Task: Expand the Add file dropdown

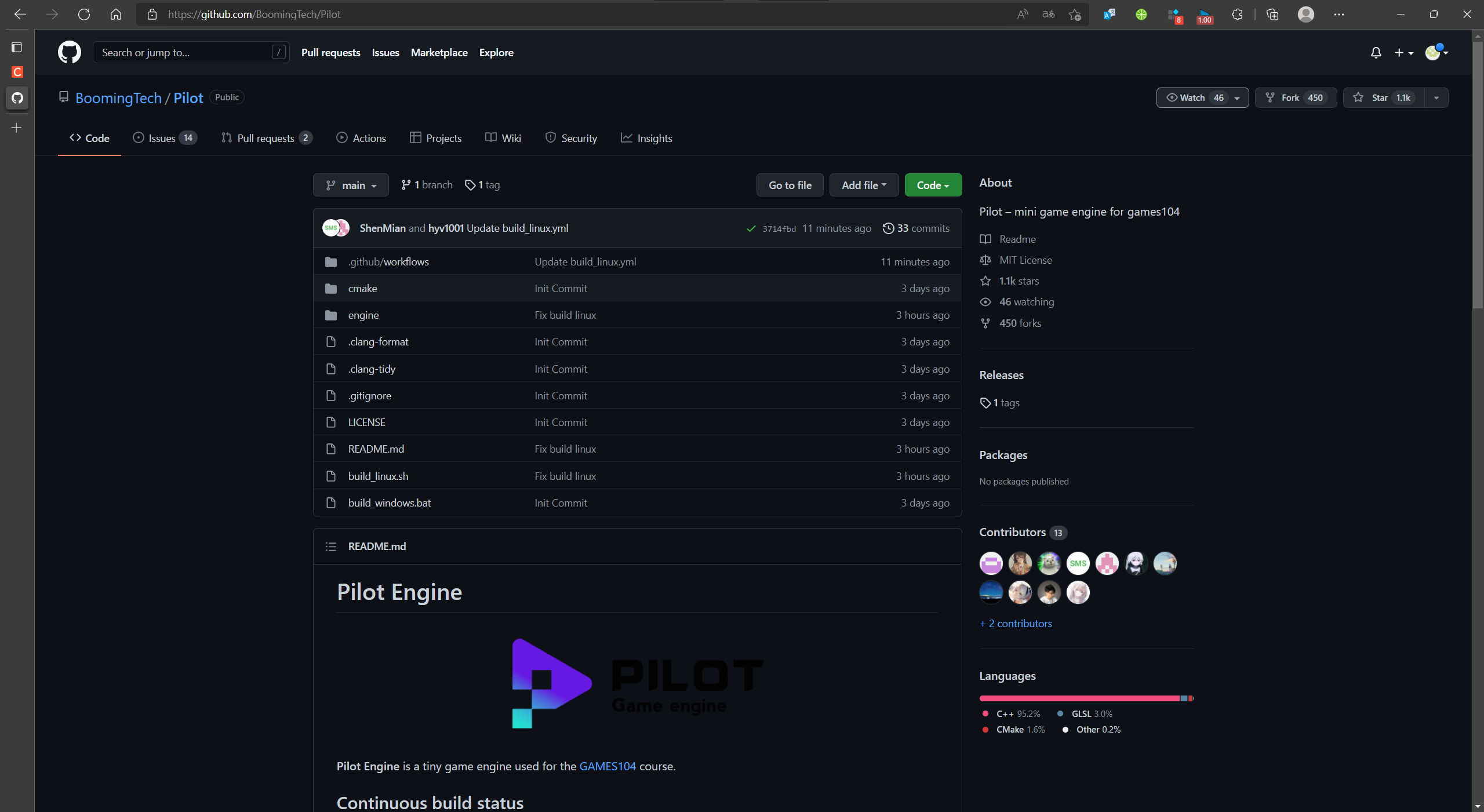Action: pyautogui.click(x=864, y=185)
